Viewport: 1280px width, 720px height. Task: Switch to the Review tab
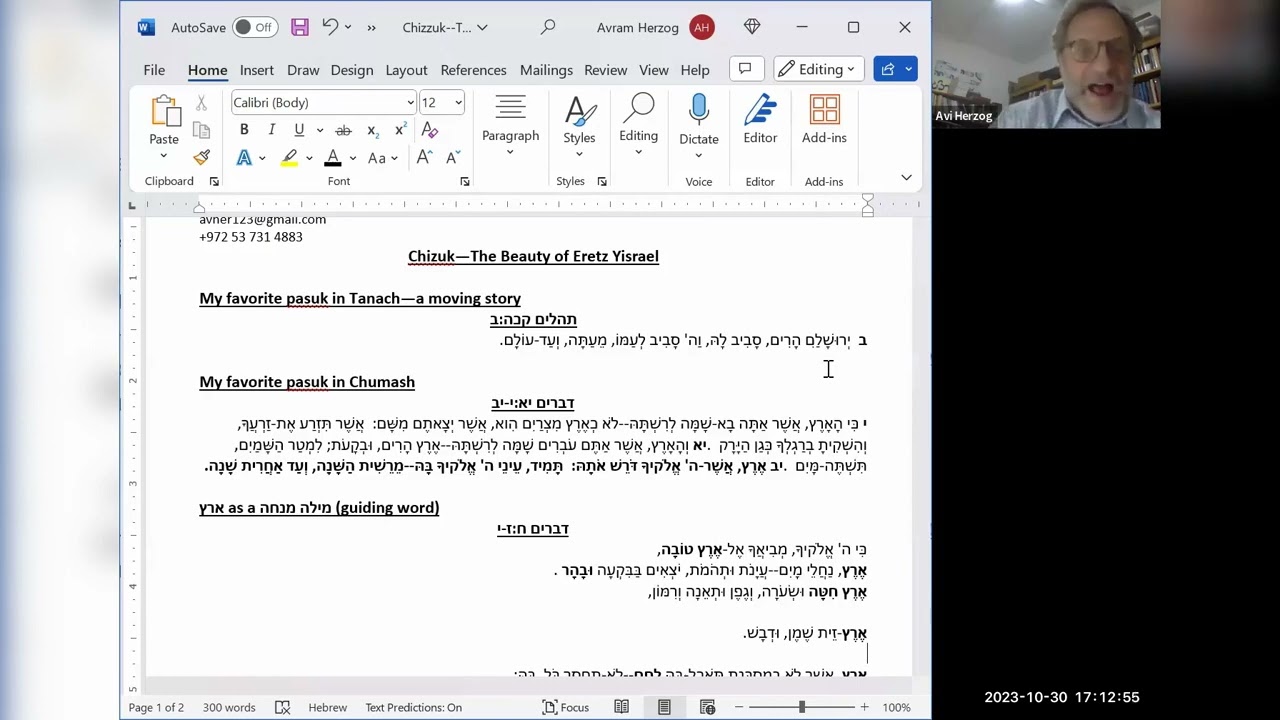pyautogui.click(x=606, y=70)
